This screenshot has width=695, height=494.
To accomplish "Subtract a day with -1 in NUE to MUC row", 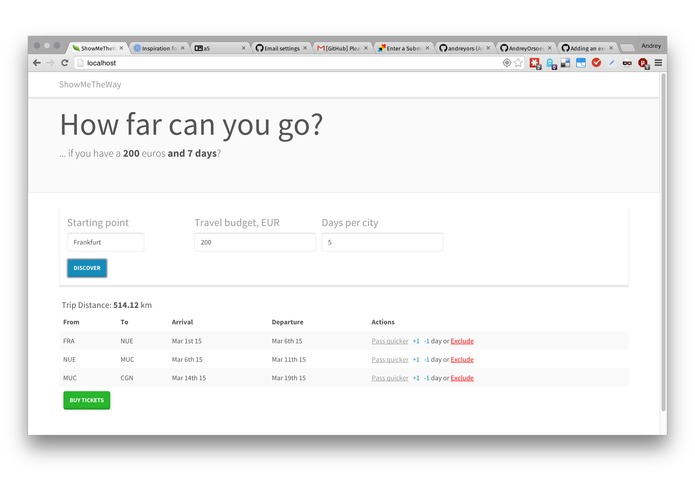I will [x=426, y=359].
